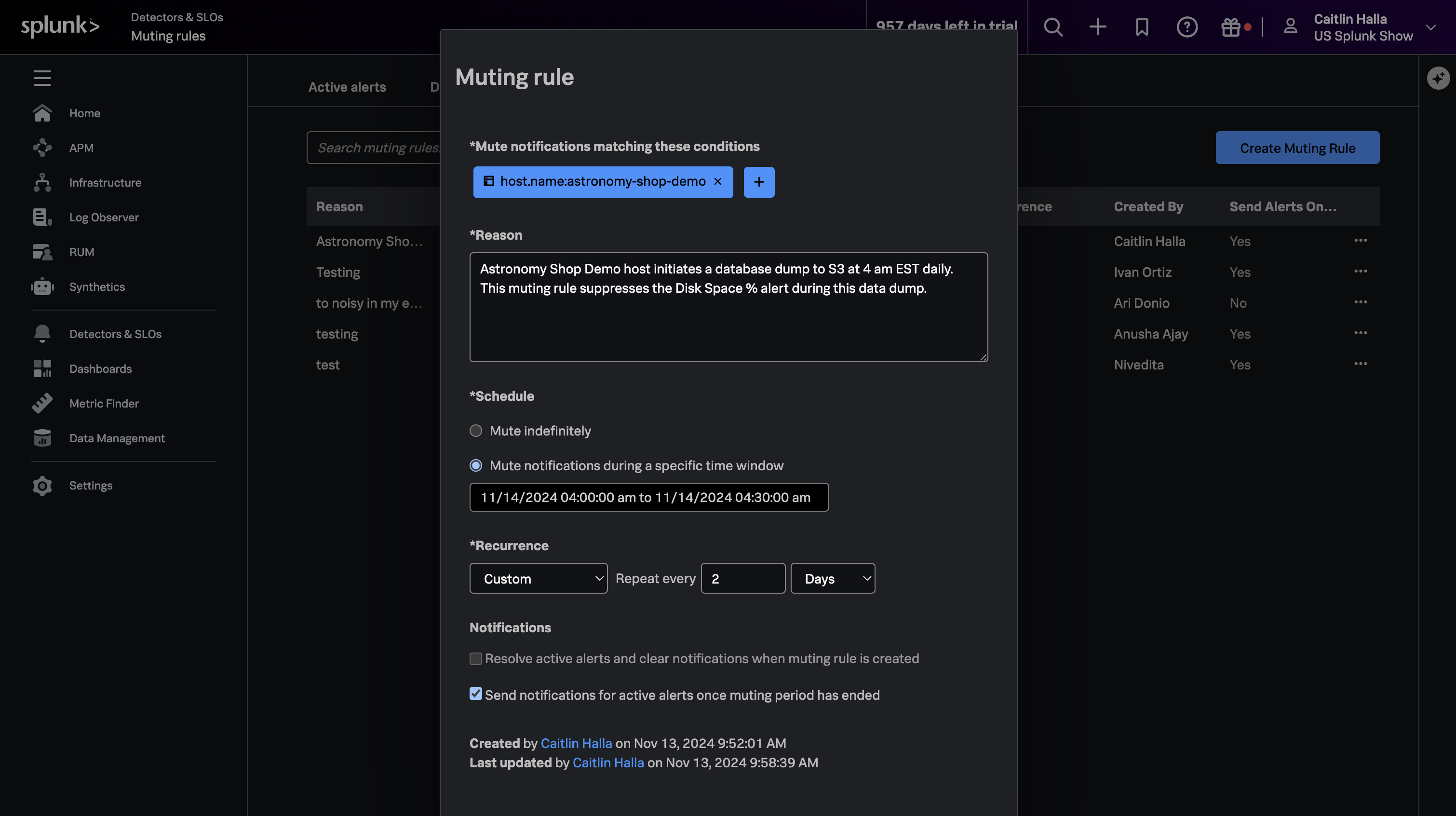The width and height of the screenshot is (1456, 816).
Task: Open the gift what's new icon
Action: 1230,27
